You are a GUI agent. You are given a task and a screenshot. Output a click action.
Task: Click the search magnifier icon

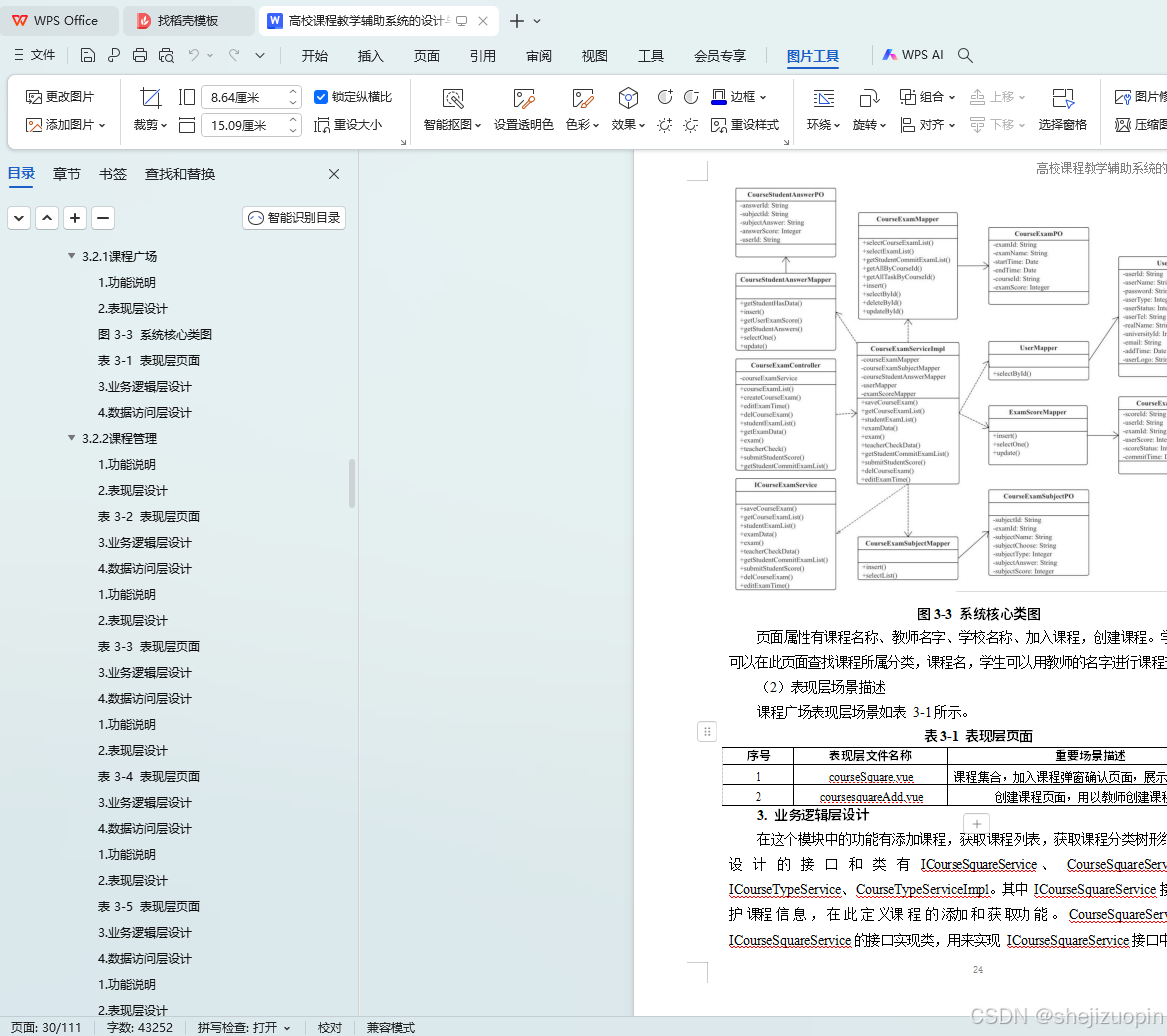(965, 55)
